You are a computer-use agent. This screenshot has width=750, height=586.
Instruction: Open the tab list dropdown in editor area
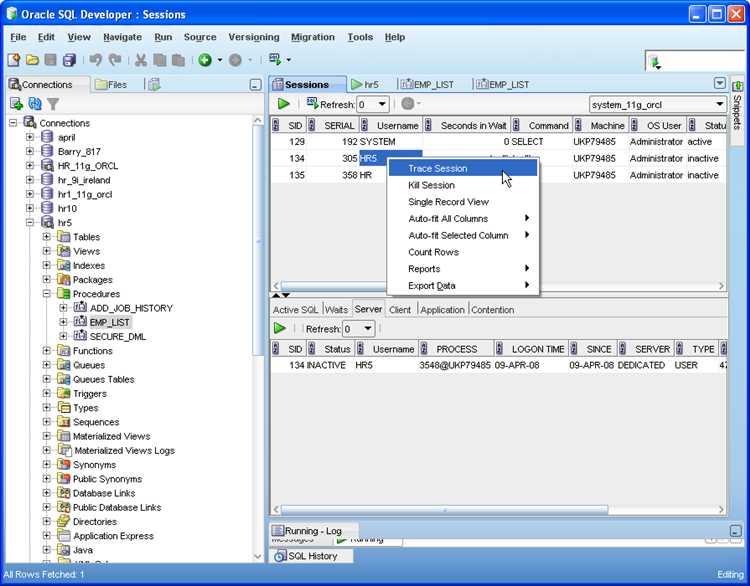point(719,83)
